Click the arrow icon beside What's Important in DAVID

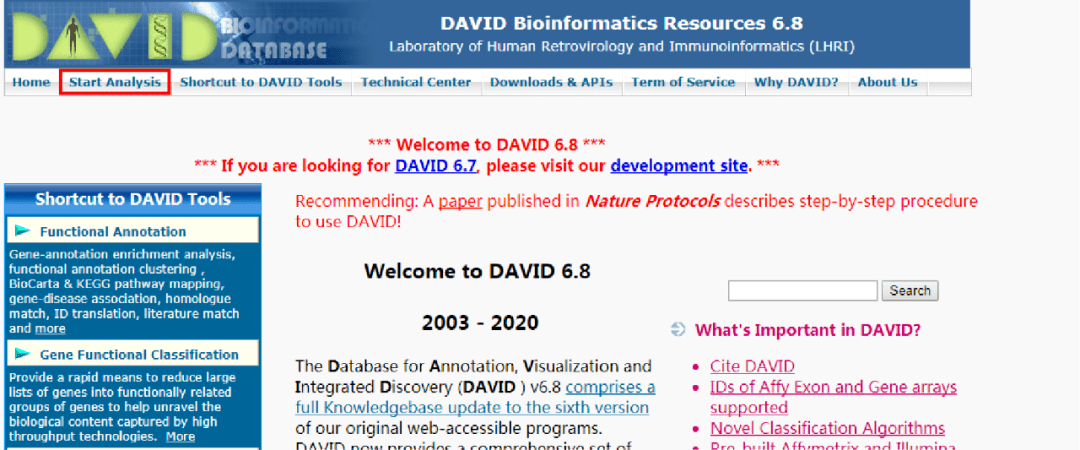pos(679,330)
